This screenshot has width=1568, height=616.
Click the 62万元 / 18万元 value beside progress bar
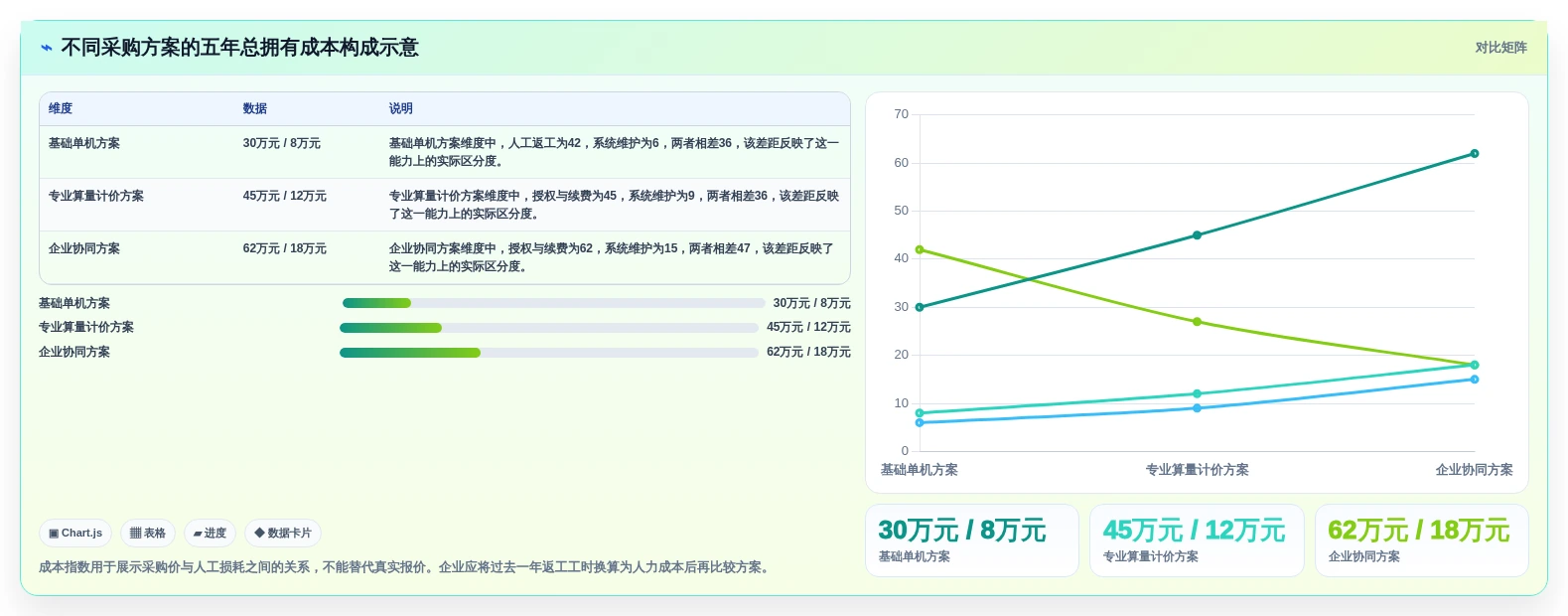[x=808, y=353]
